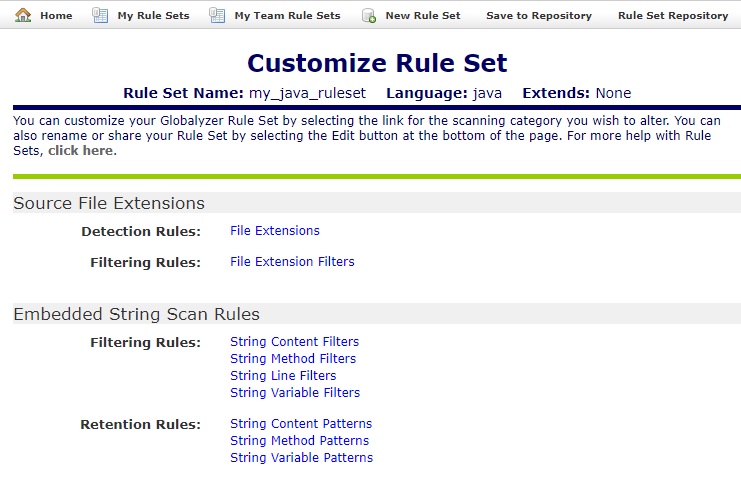Click the Home house icon
This screenshot has width=741, height=489.
(x=23, y=15)
